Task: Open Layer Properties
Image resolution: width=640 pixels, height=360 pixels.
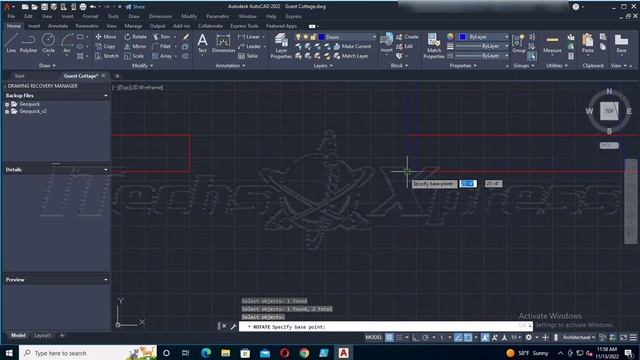Action: click(x=281, y=46)
